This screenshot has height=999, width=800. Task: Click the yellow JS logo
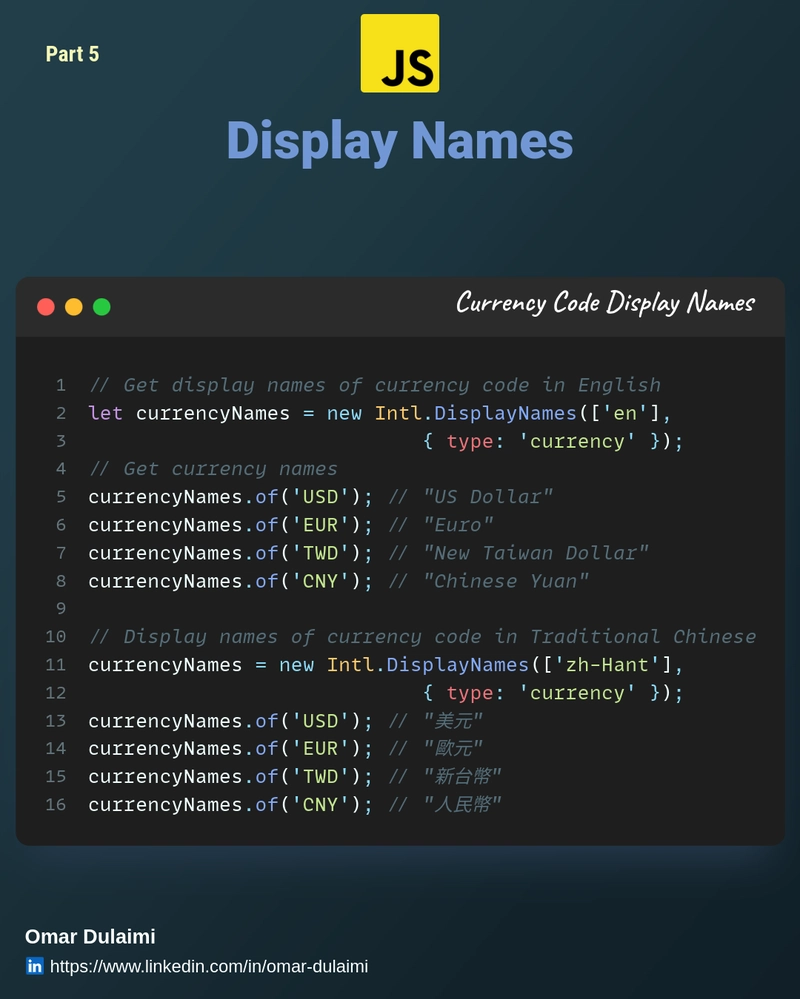coord(399,54)
